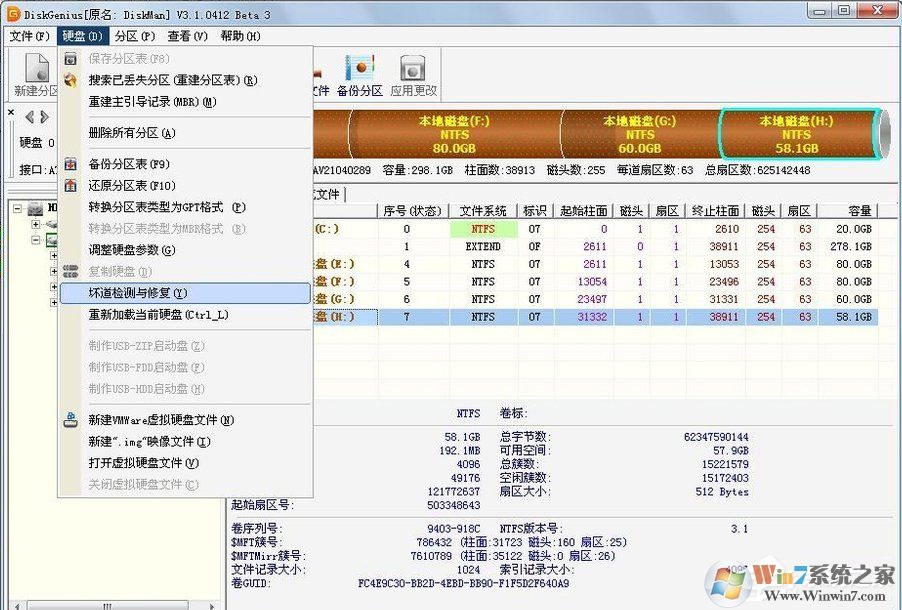Click the forward navigation arrow in left panel
902x610 pixels.
[x=44, y=117]
